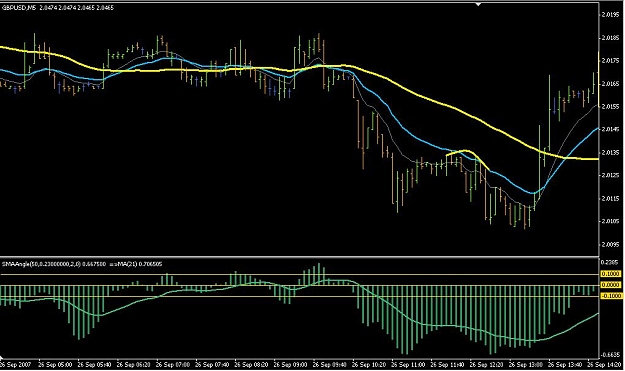
Task: Select the 2.0165 price scale label
Action: [610, 84]
